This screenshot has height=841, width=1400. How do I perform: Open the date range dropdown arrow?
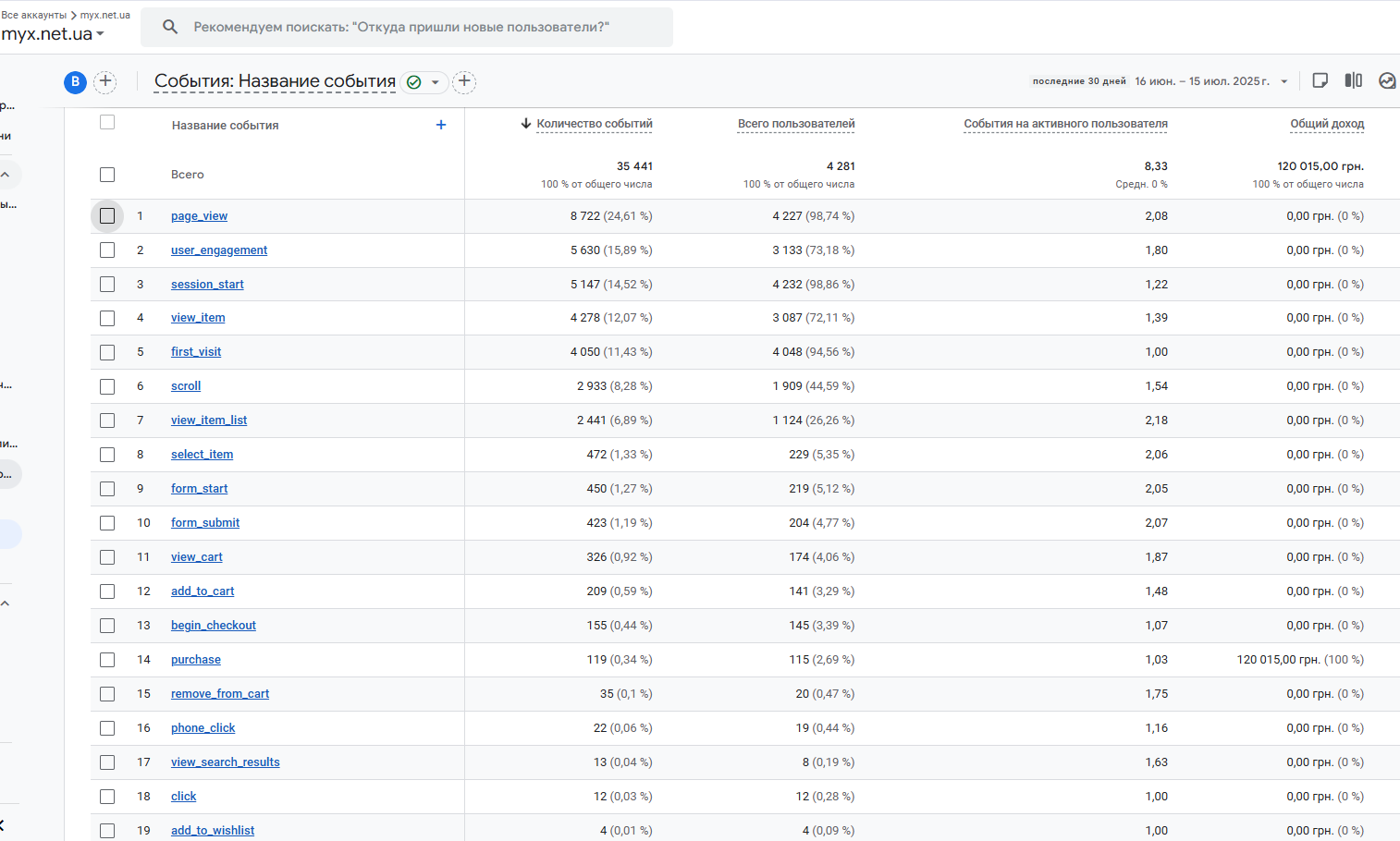(x=1284, y=81)
